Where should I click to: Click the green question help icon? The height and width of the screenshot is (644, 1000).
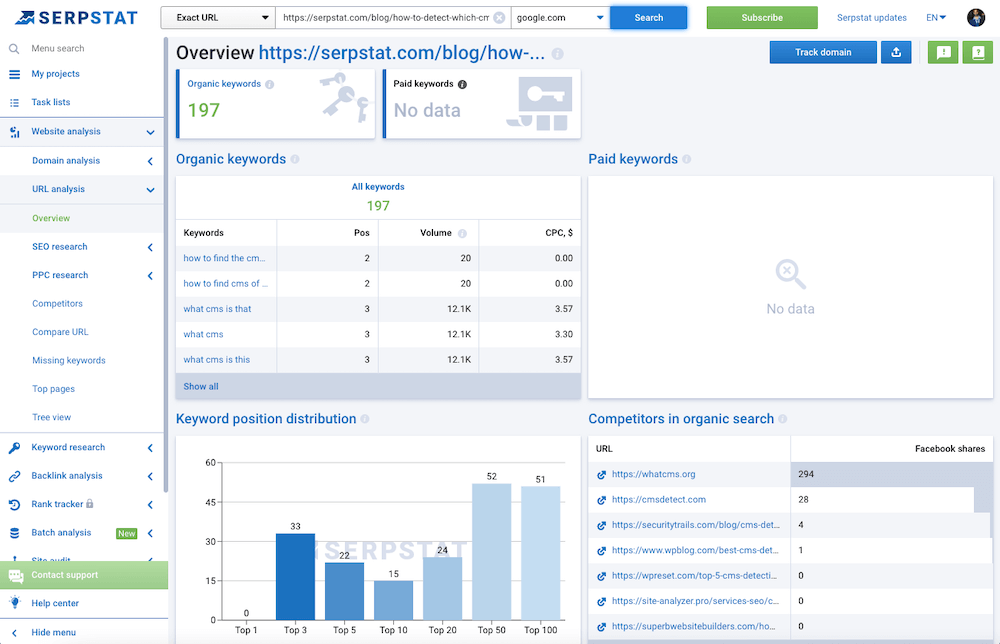tap(978, 52)
